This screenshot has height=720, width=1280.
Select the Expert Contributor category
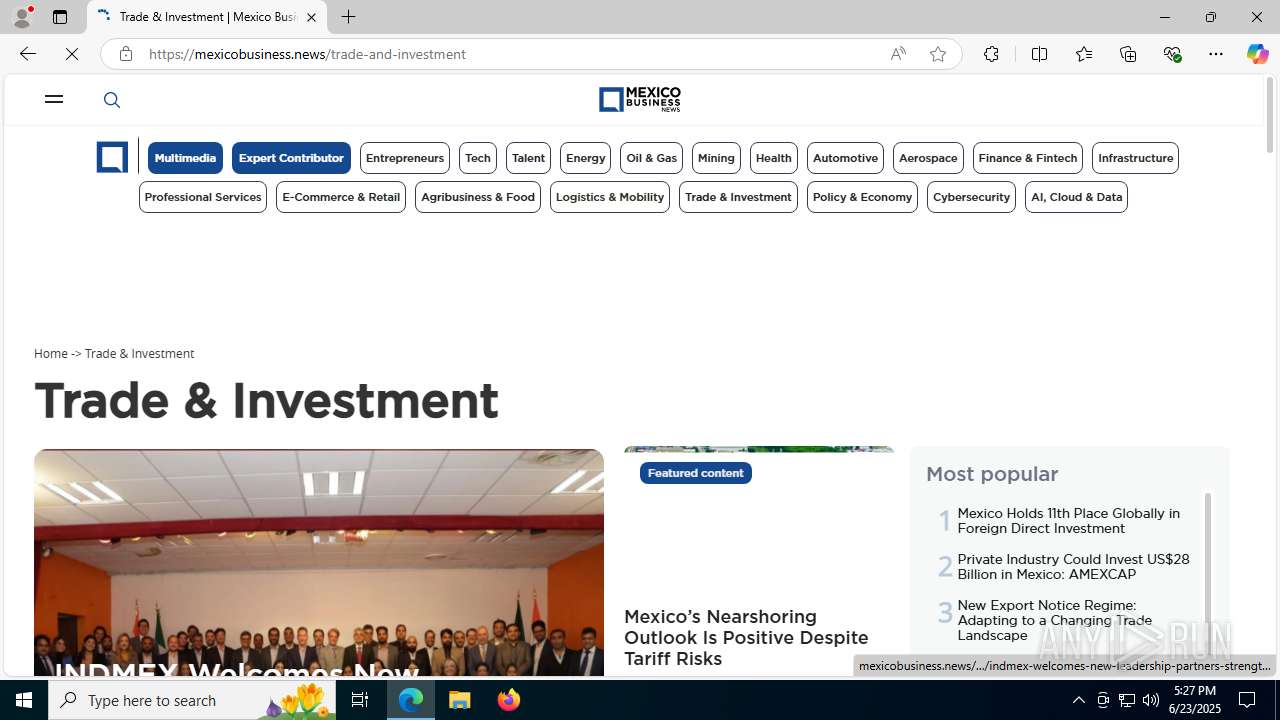(x=291, y=158)
